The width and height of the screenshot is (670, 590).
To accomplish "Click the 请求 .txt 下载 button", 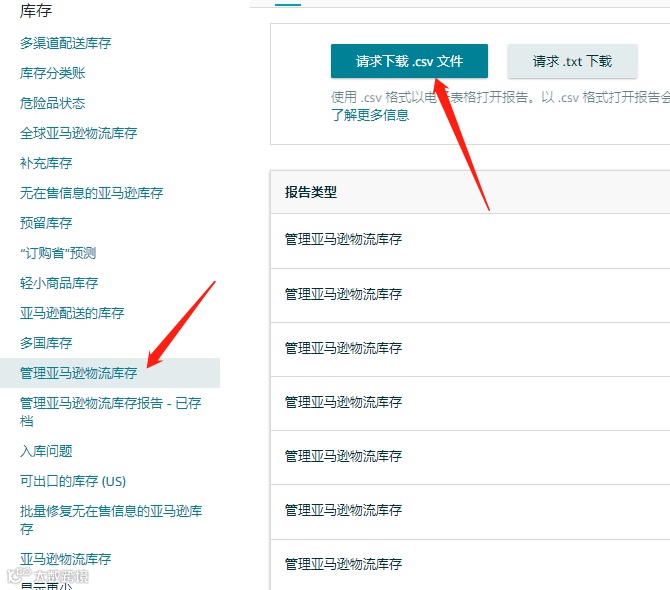I will coord(572,61).
